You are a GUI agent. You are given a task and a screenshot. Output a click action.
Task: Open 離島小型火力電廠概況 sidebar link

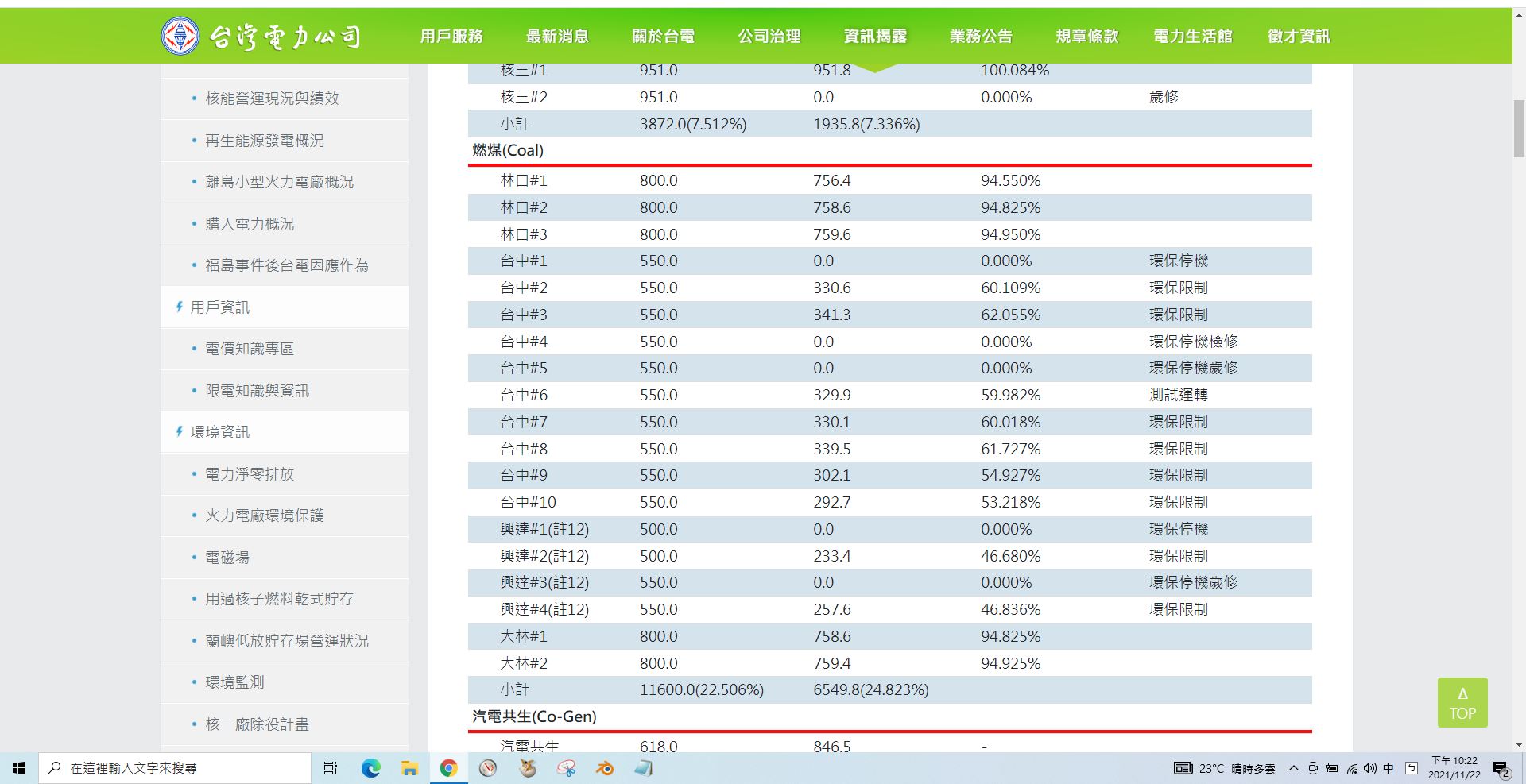tap(280, 182)
